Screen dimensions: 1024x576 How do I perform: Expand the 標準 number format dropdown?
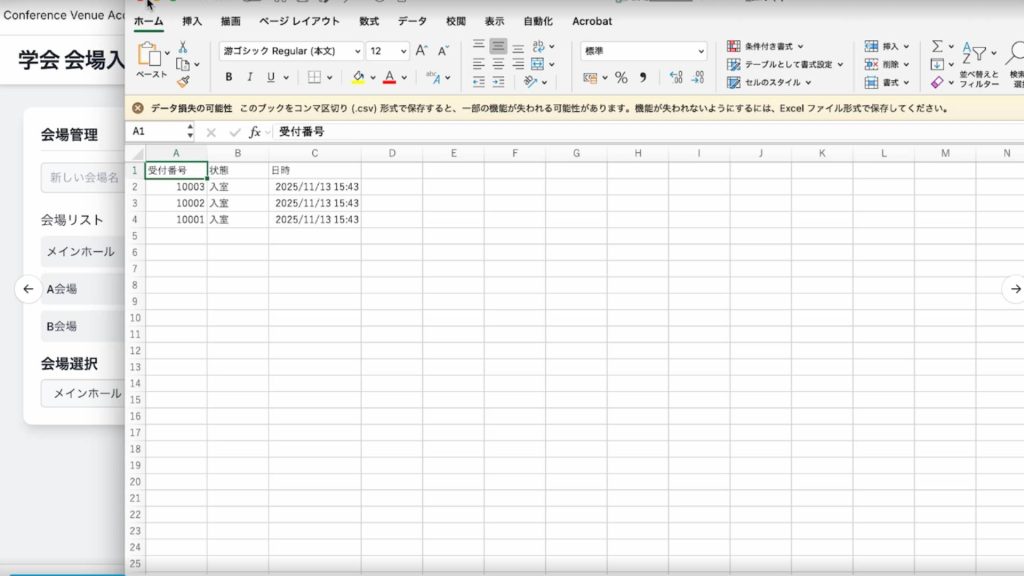(x=643, y=51)
